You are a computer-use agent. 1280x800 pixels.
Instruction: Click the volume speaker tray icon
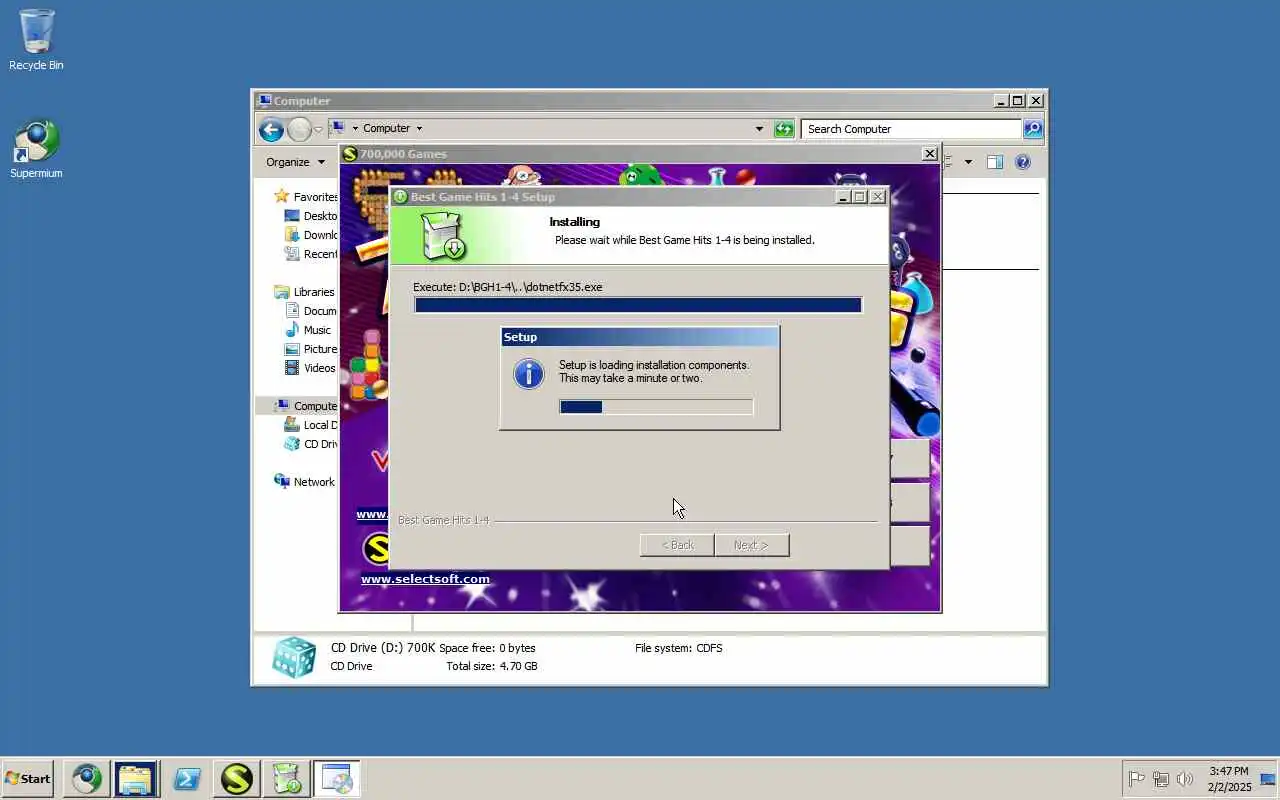click(1185, 779)
